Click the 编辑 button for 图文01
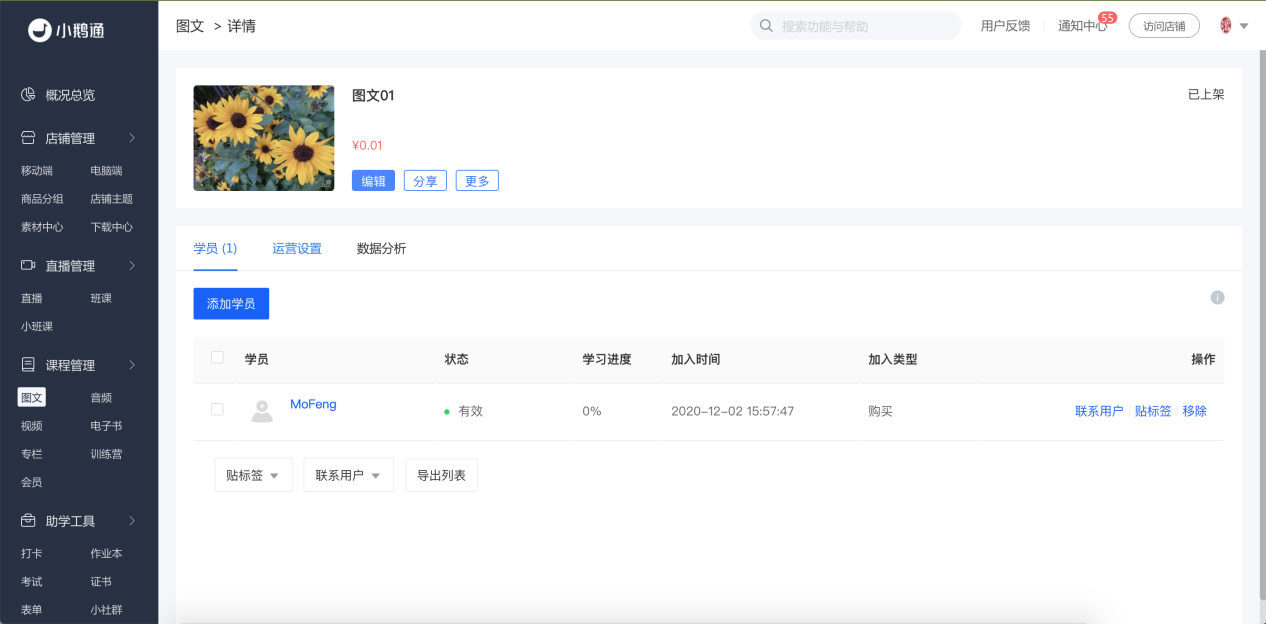This screenshot has width=1266, height=624. [373, 181]
